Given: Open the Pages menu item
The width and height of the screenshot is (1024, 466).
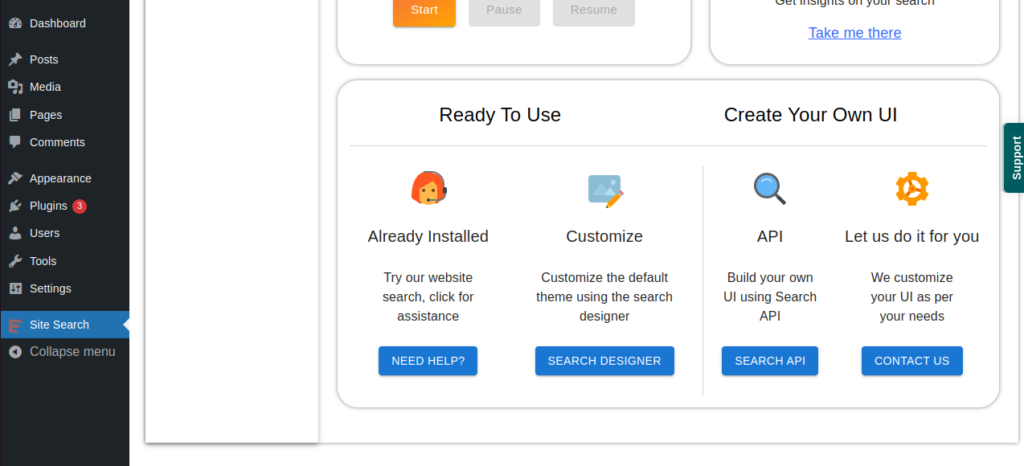Looking at the screenshot, I should click(x=45, y=115).
